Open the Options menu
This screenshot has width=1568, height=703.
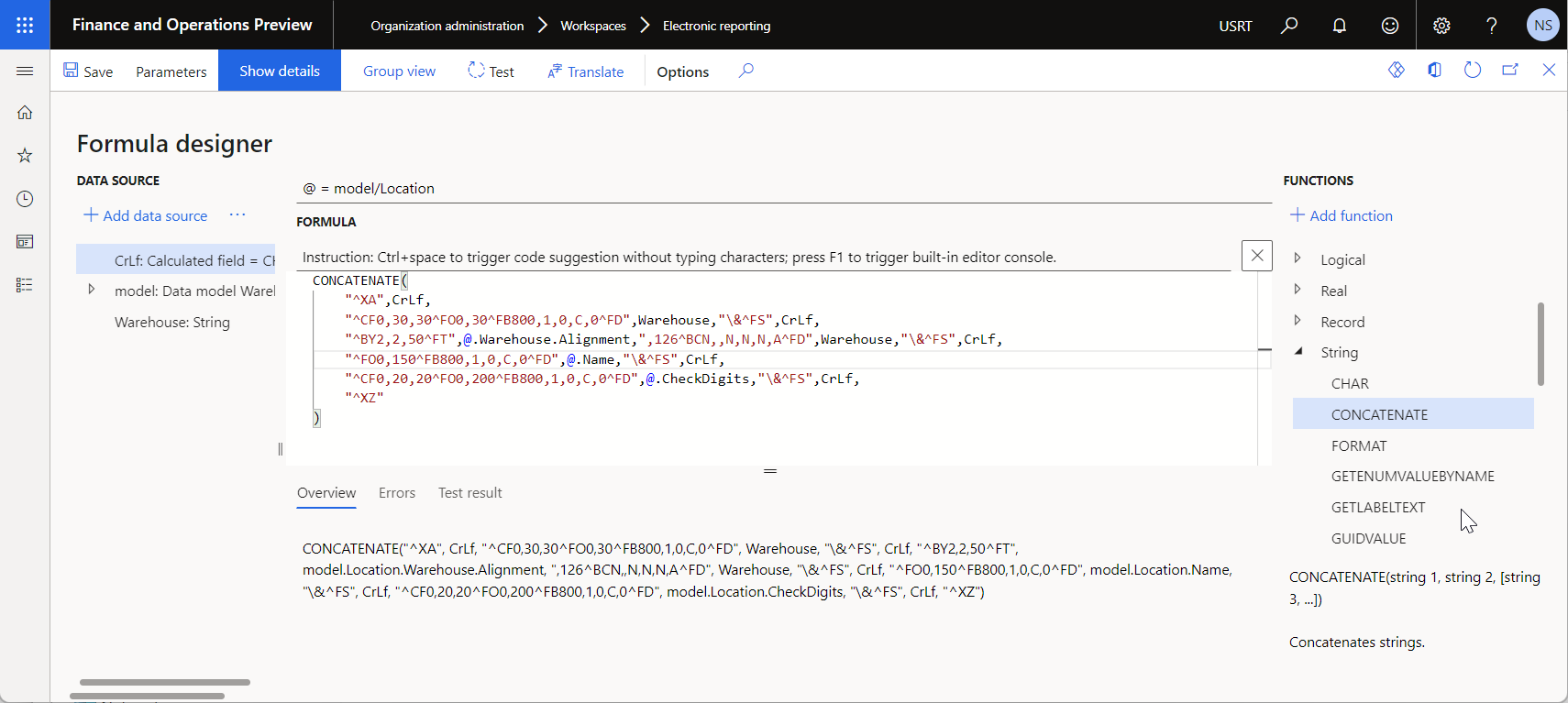coord(683,71)
